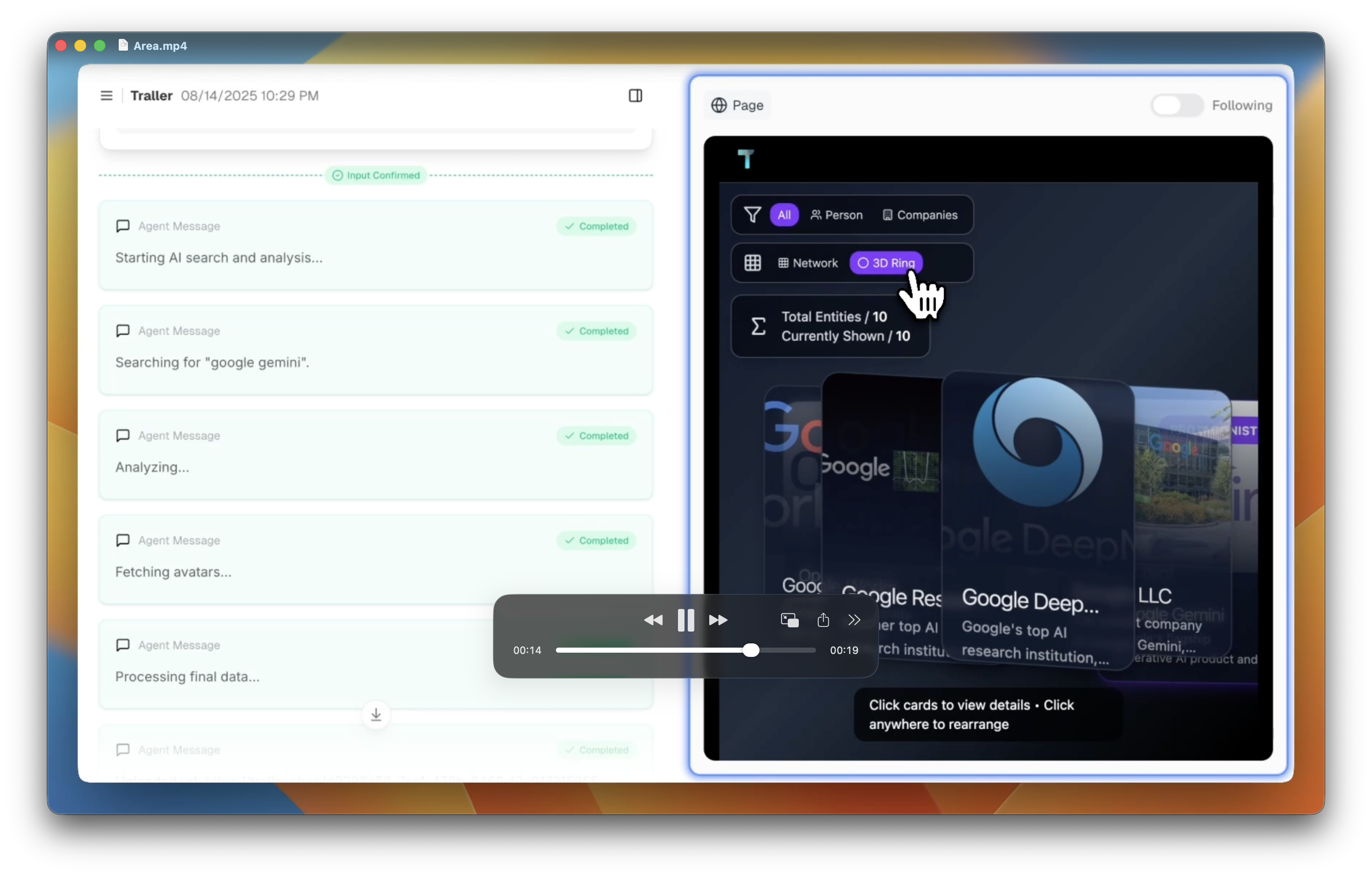This screenshot has width=1372, height=877.
Task: Click Completed badge on Analyzing message
Action: click(596, 436)
